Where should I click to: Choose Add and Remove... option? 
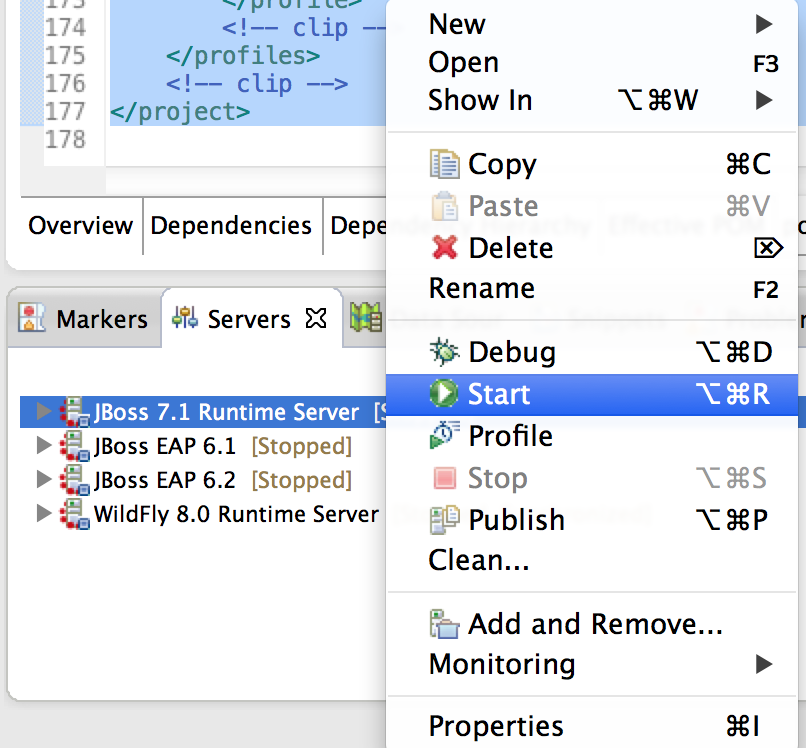(x=592, y=624)
